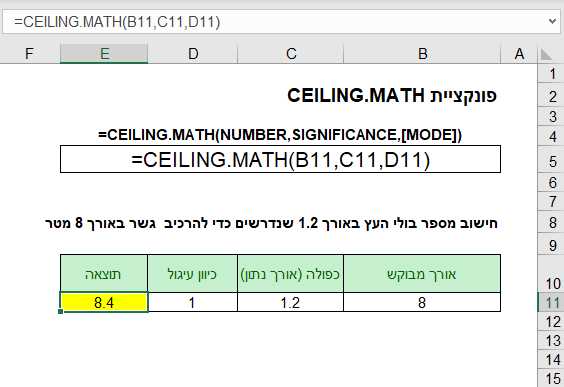Select row 14 header
Viewport: 564px width, 387px height.
(552, 359)
